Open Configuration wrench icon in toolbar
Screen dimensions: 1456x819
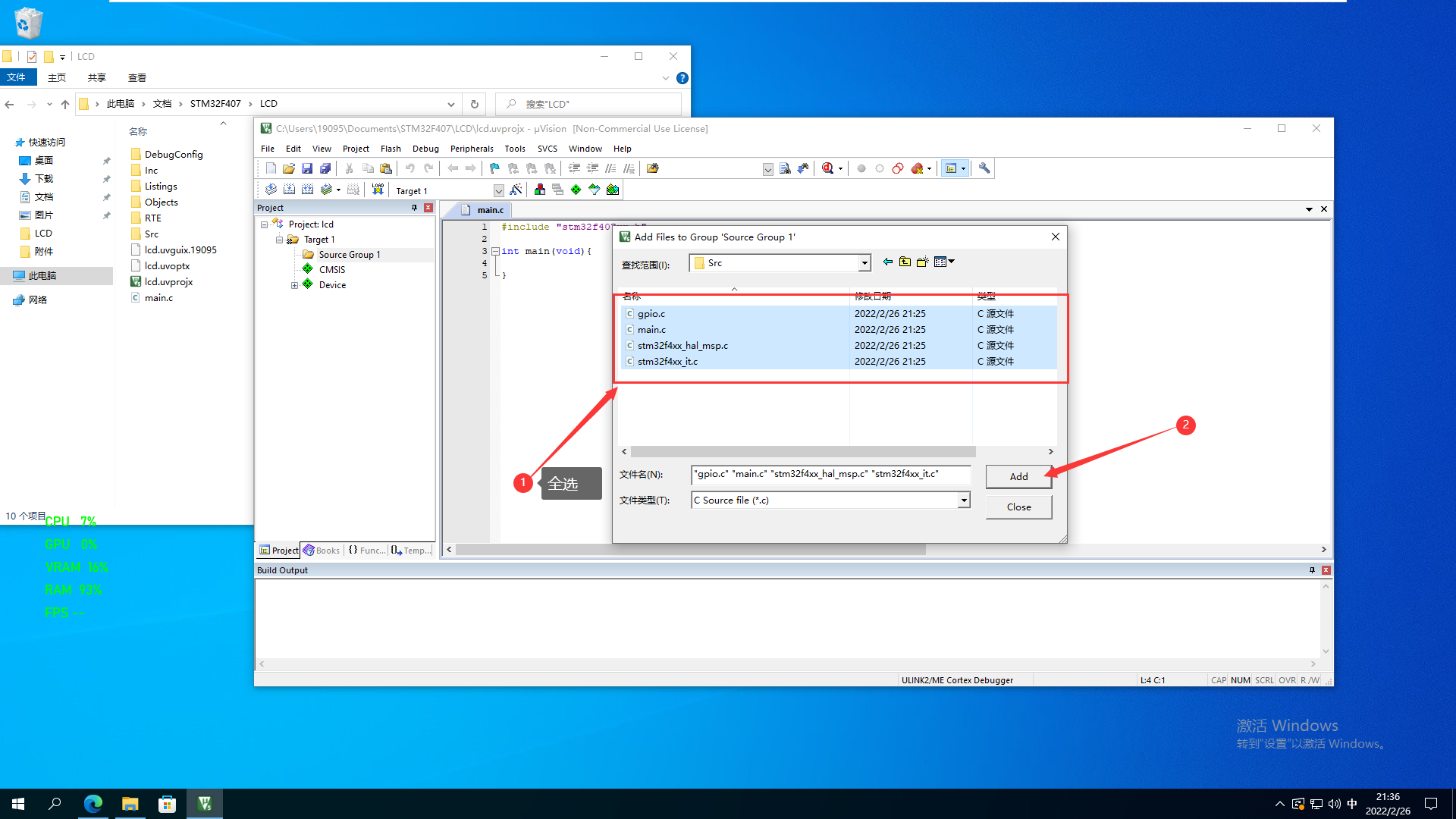984,168
